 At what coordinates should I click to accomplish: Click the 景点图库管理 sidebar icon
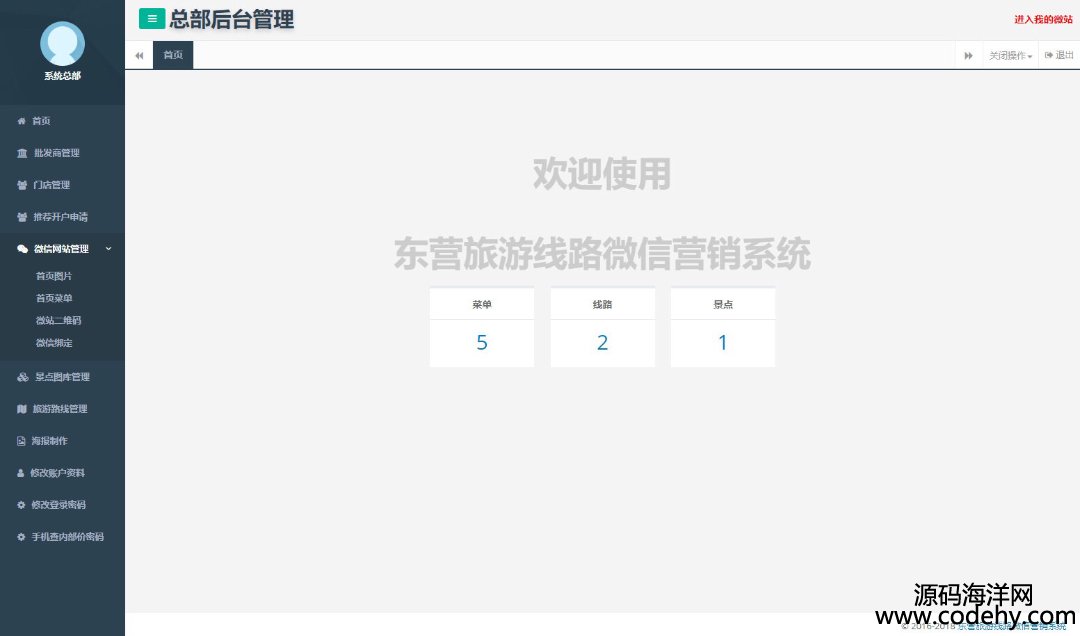pyautogui.click(x=23, y=377)
